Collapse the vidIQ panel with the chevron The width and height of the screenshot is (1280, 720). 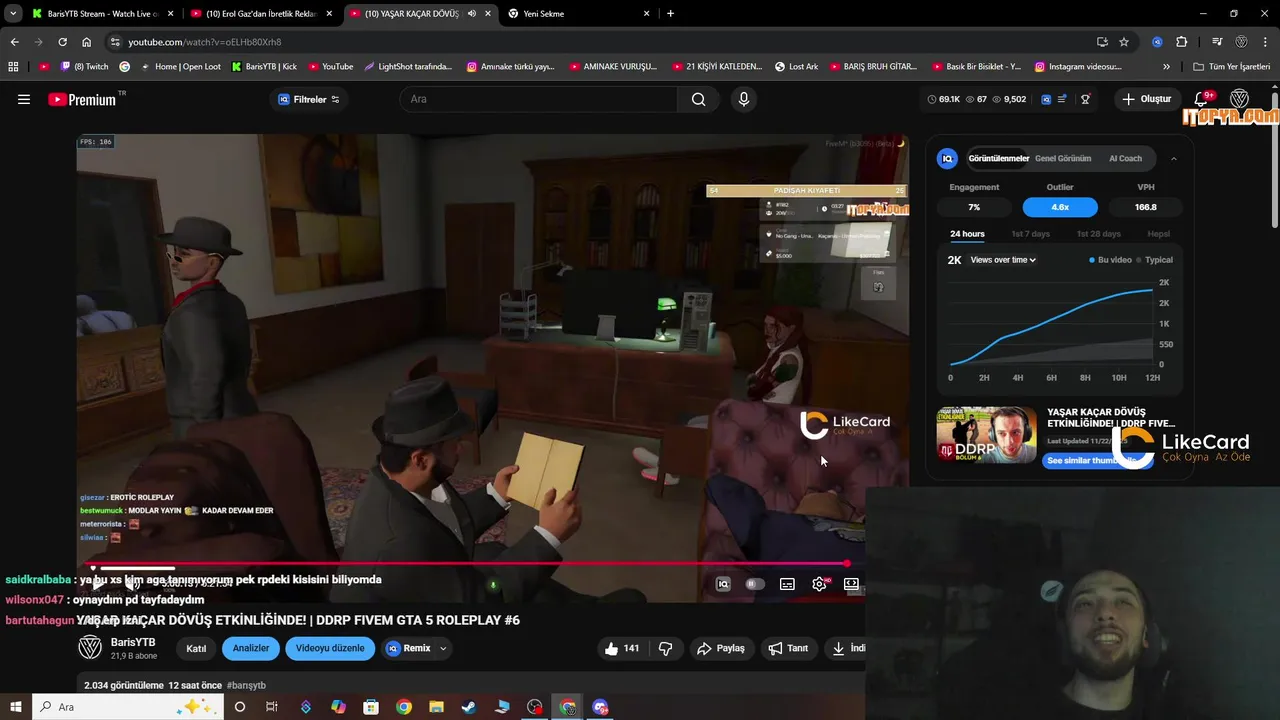[x=1174, y=158]
